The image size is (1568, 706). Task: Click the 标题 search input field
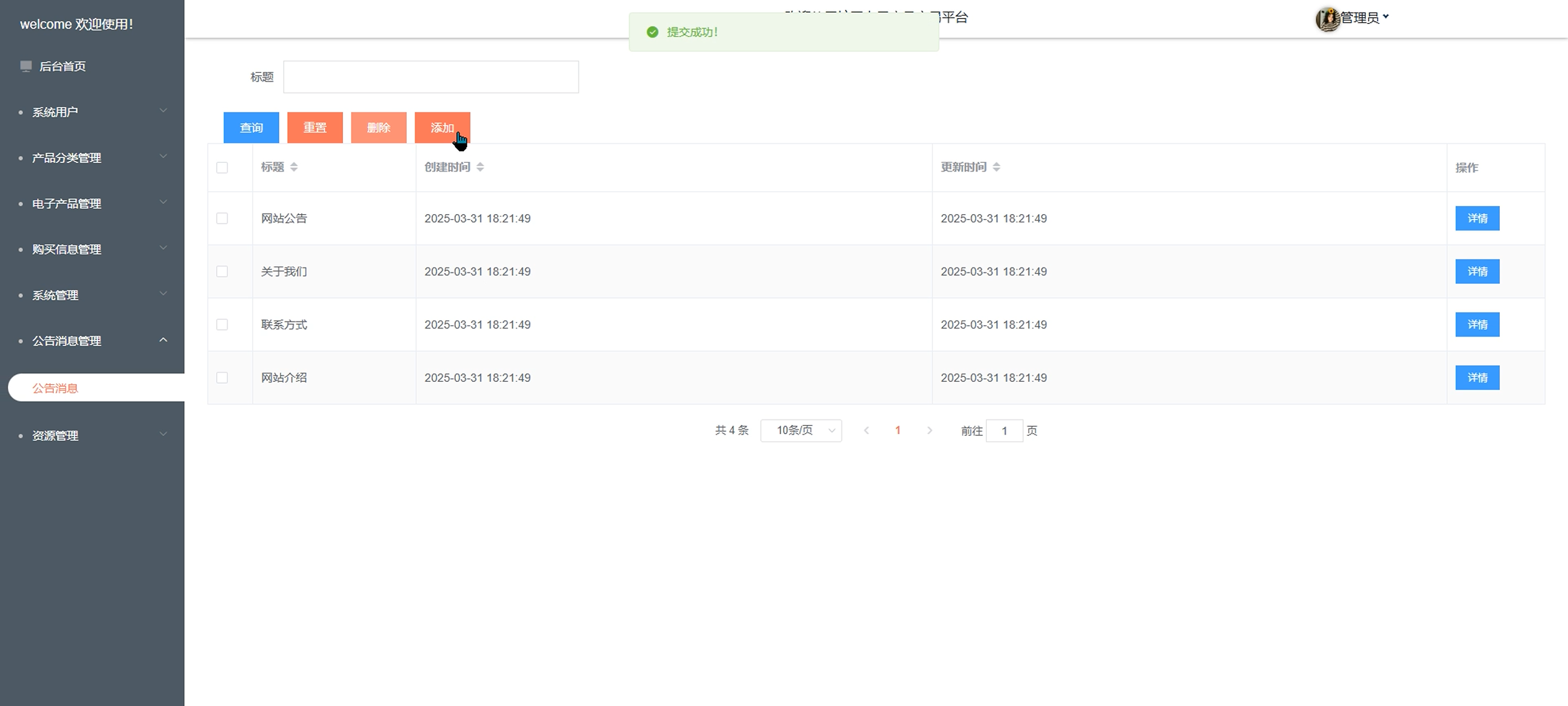click(x=430, y=77)
